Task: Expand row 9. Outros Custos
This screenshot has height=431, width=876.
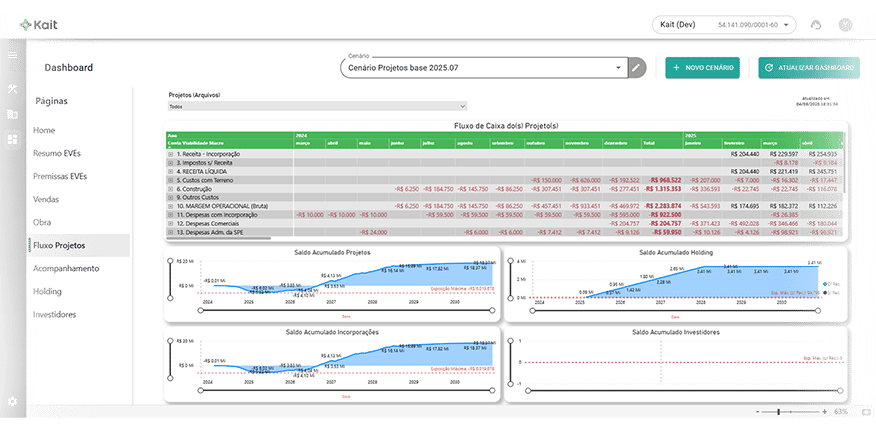Action: coord(170,197)
